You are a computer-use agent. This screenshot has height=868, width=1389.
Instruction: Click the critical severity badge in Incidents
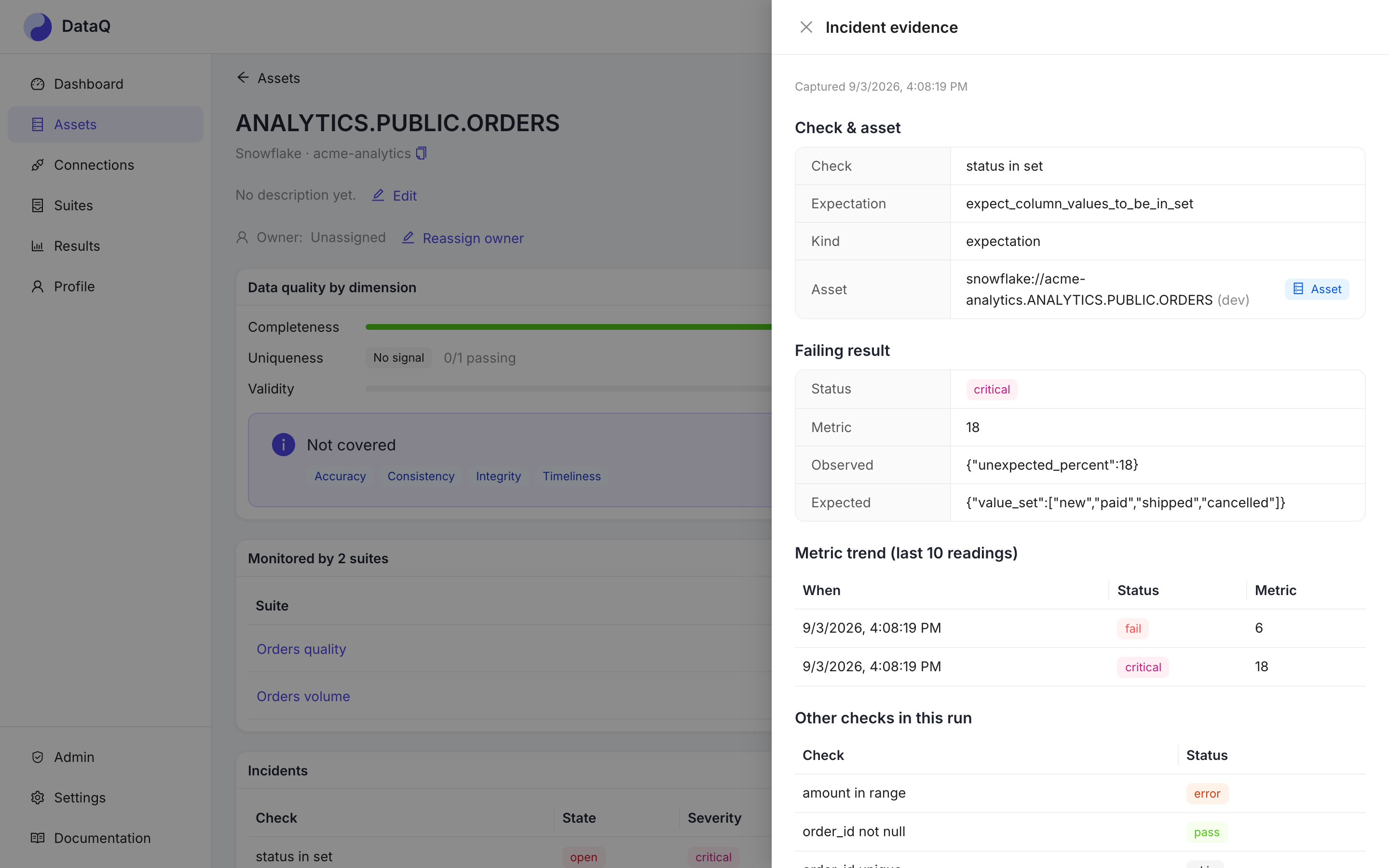(713, 857)
